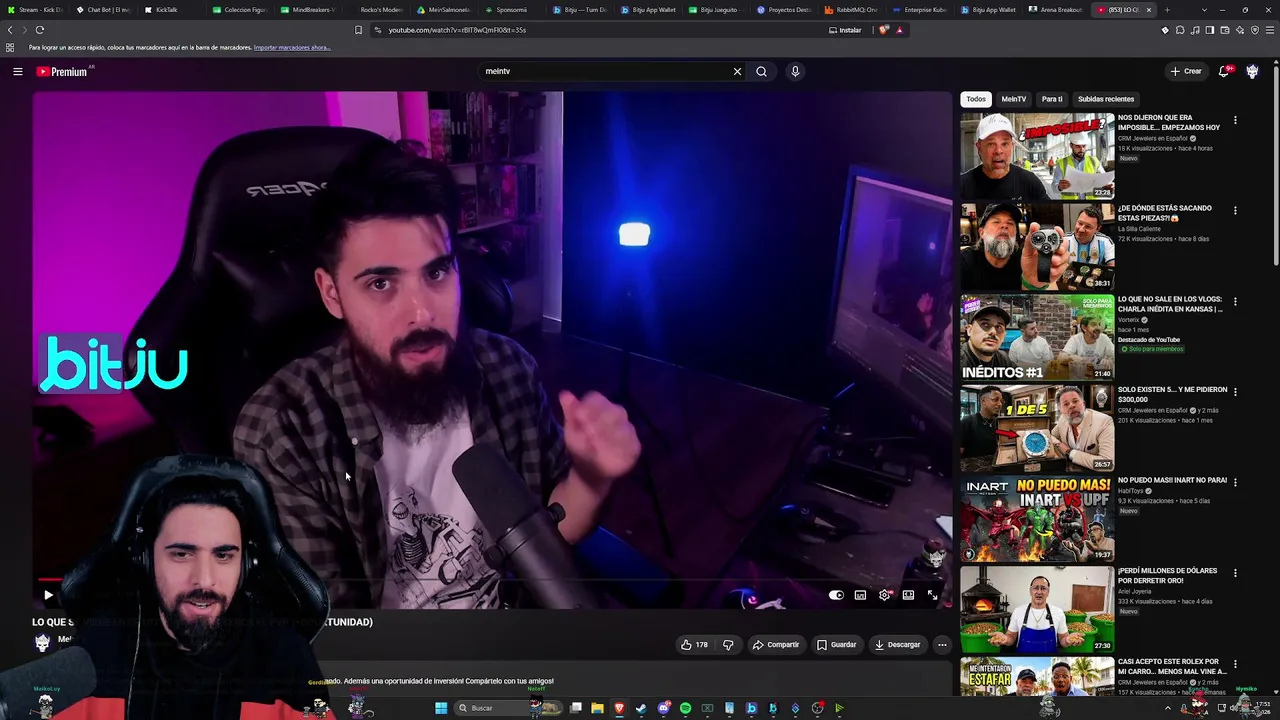Select the Todos filter chip
1280x720 pixels.
(975, 99)
